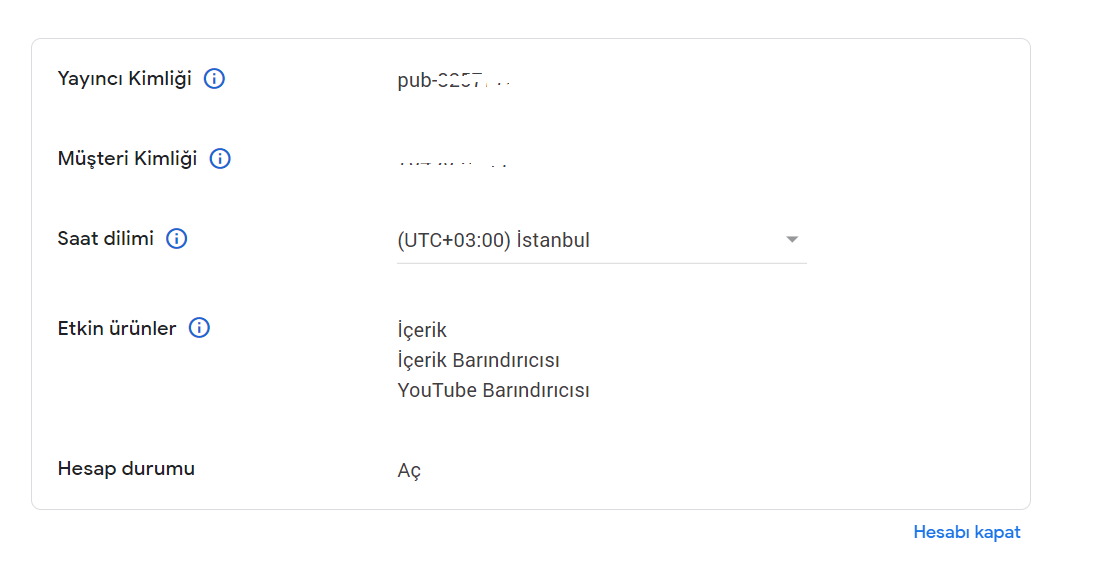Click the Aç account status value

(409, 470)
